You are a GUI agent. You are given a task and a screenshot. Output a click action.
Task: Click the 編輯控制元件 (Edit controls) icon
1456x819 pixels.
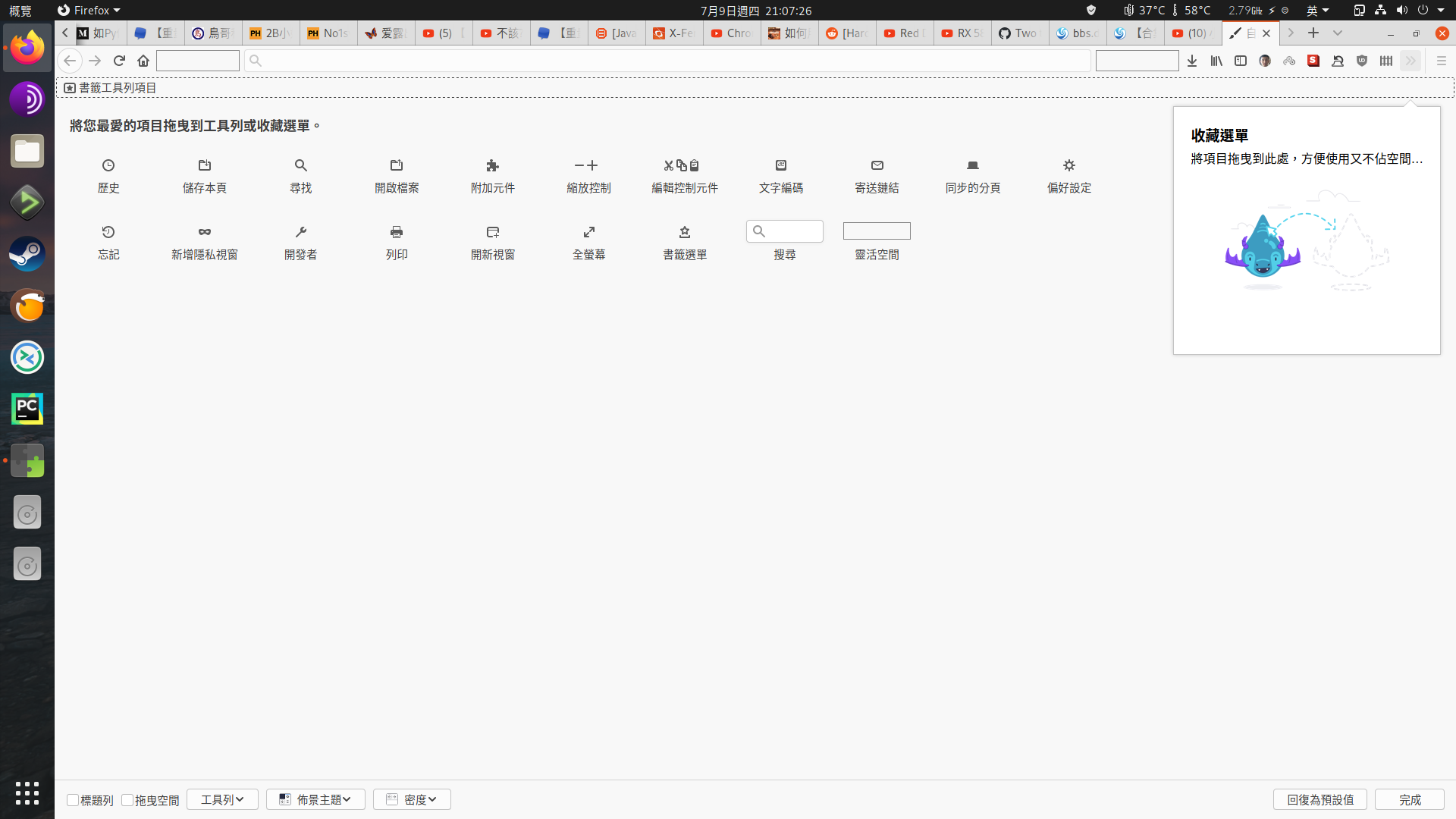(682, 165)
